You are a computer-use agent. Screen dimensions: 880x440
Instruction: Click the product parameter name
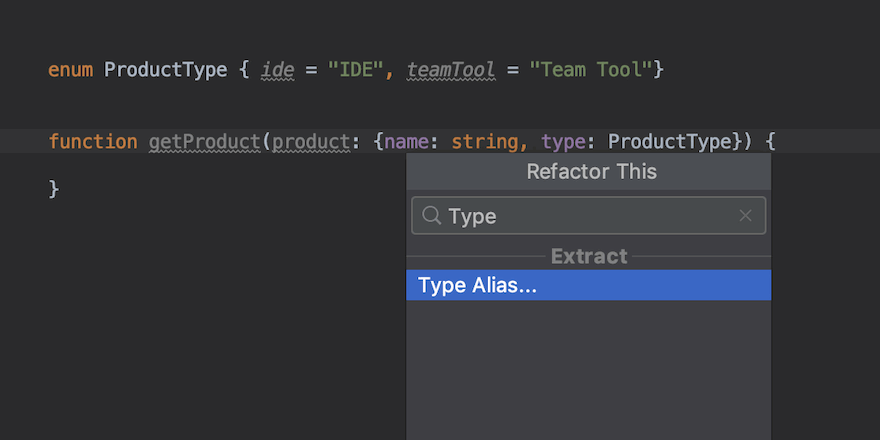[310, 141]
